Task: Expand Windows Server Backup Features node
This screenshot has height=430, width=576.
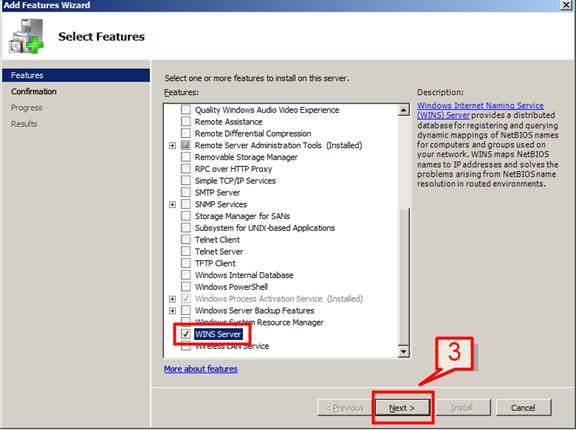Action: point(172,311)
